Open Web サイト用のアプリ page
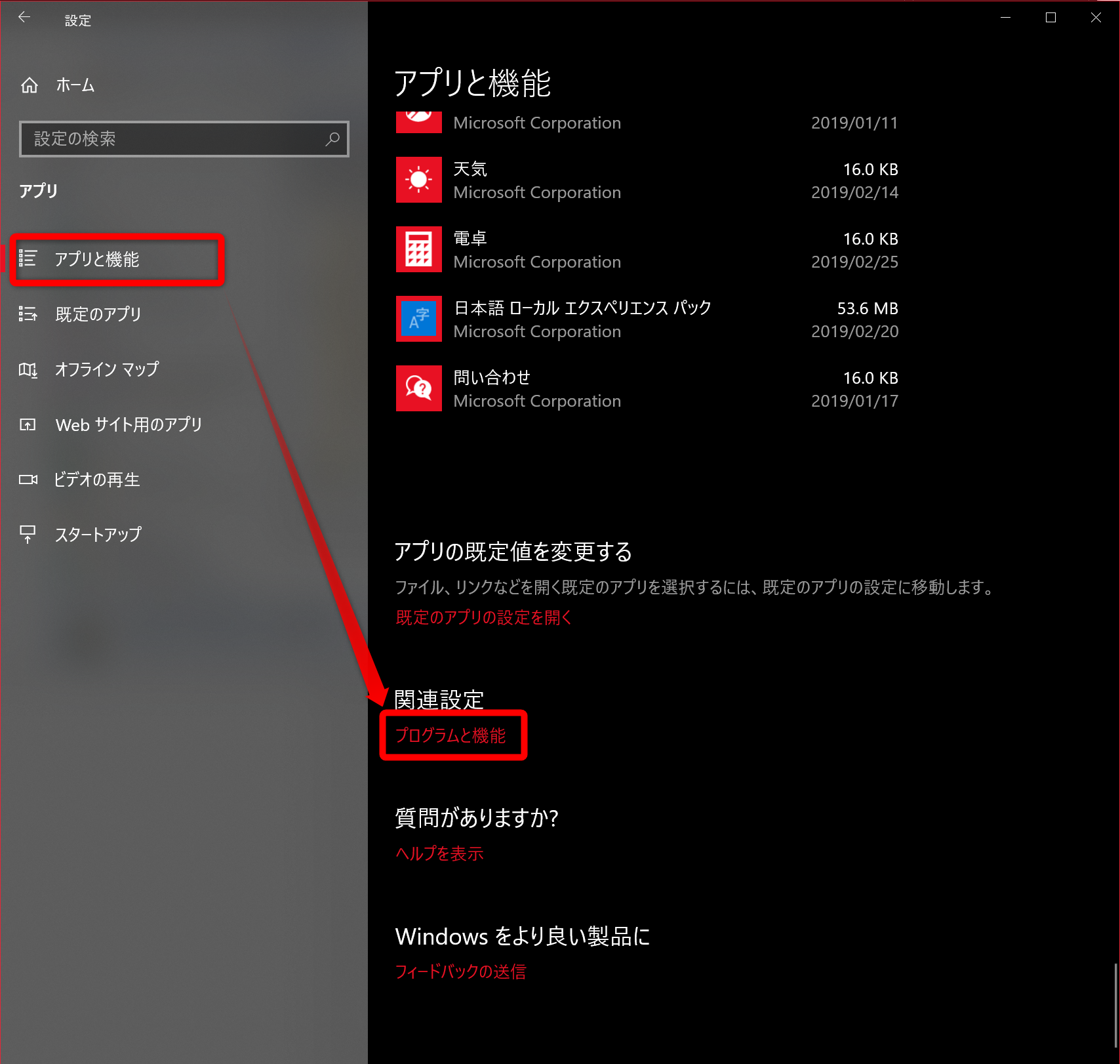 pyautogui.click(x=129, y=425)
